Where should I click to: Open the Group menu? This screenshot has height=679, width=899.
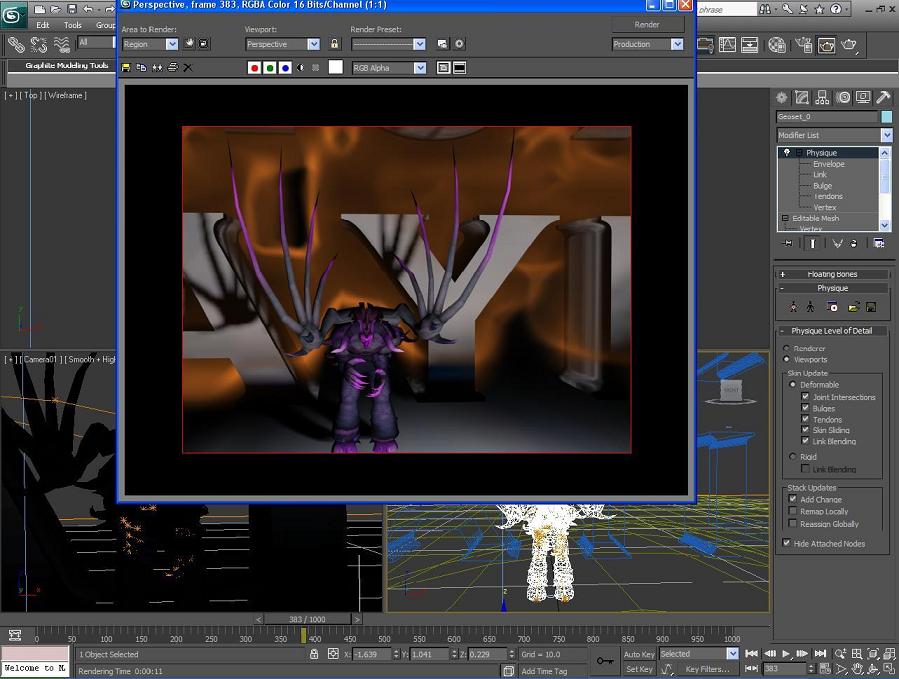pos(105,25)
